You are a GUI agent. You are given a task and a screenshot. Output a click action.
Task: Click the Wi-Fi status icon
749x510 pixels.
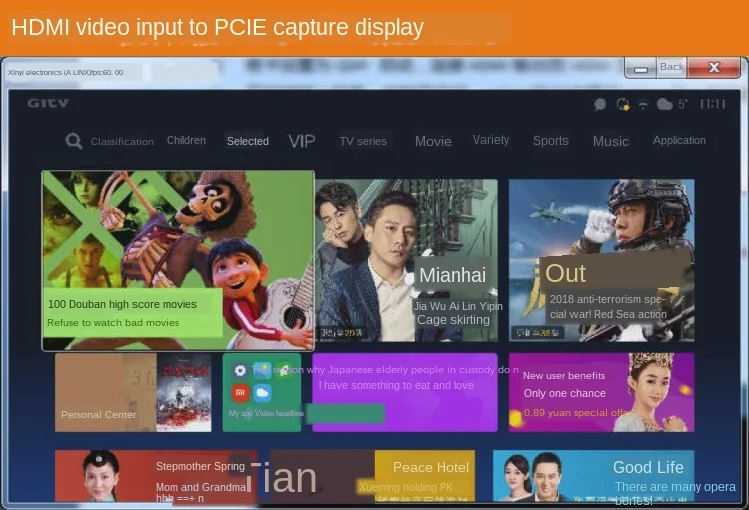tap(643, 105)
